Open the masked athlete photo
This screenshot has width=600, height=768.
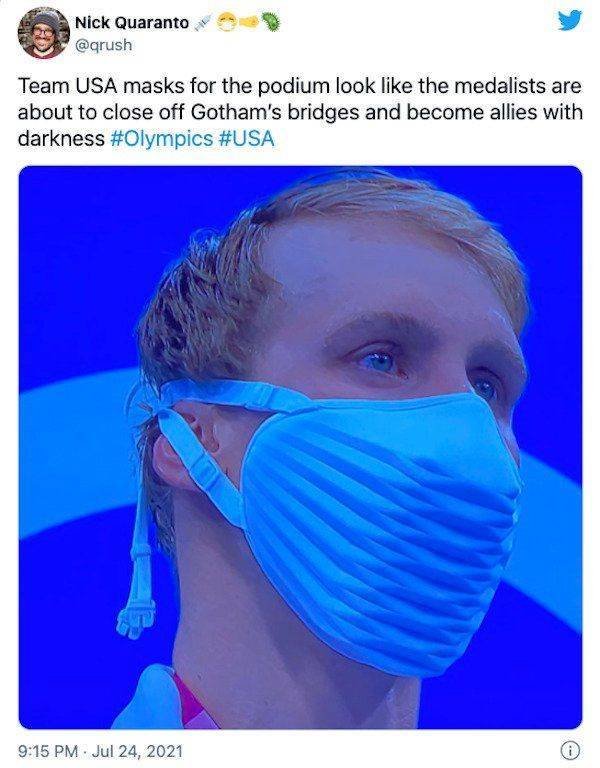pyautogui.click(x=300, y=447)
